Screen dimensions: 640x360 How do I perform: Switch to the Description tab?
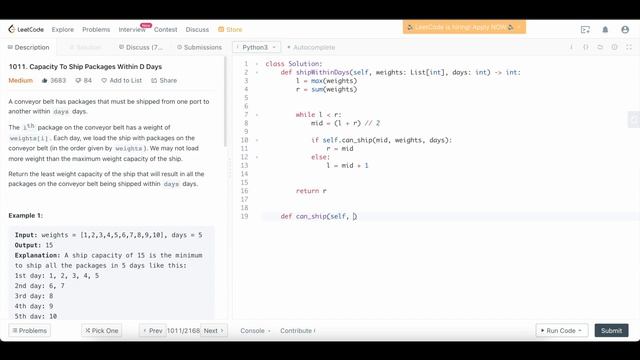tap(29, 47)
